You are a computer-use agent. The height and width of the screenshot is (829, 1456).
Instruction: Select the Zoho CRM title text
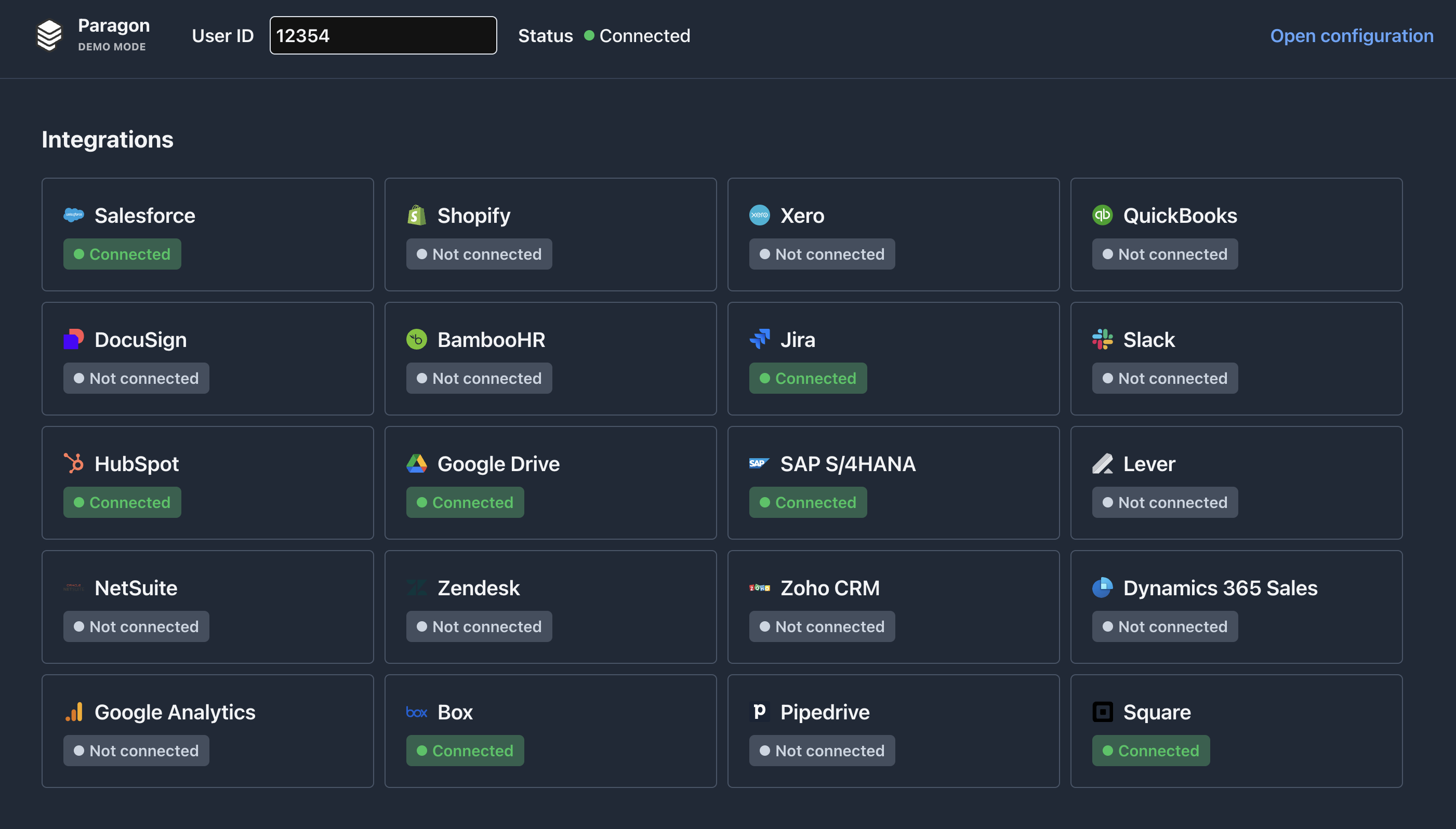click(x=830, y=587)
